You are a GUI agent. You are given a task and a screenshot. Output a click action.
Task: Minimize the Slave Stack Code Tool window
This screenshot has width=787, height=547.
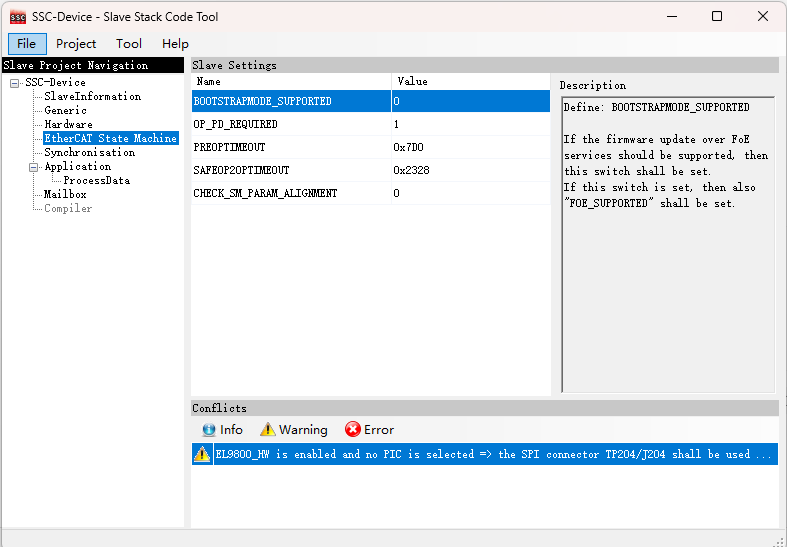672,17
